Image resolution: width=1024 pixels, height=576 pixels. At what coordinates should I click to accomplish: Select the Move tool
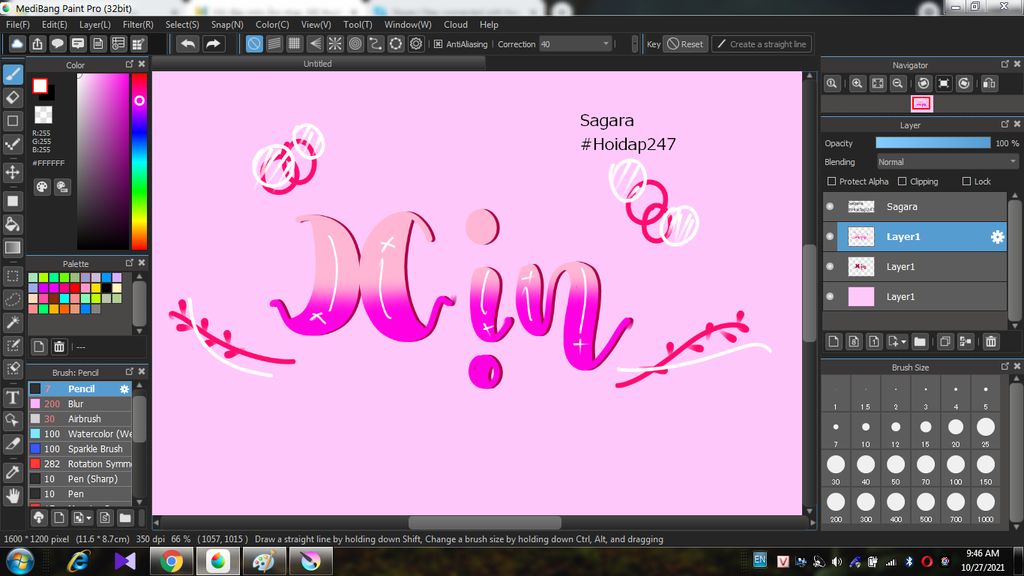click(12, 172)
